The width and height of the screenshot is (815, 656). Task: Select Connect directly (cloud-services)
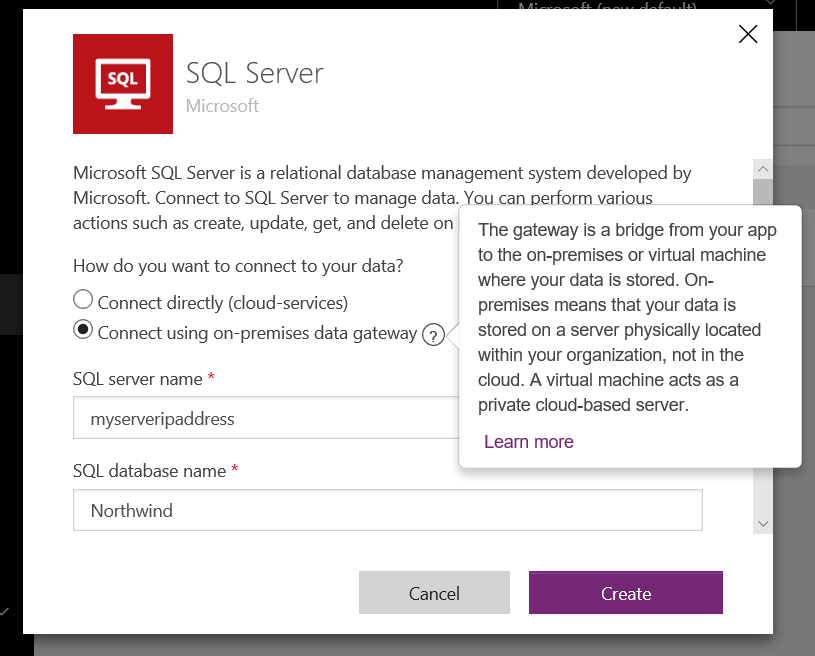coord(82,299)
